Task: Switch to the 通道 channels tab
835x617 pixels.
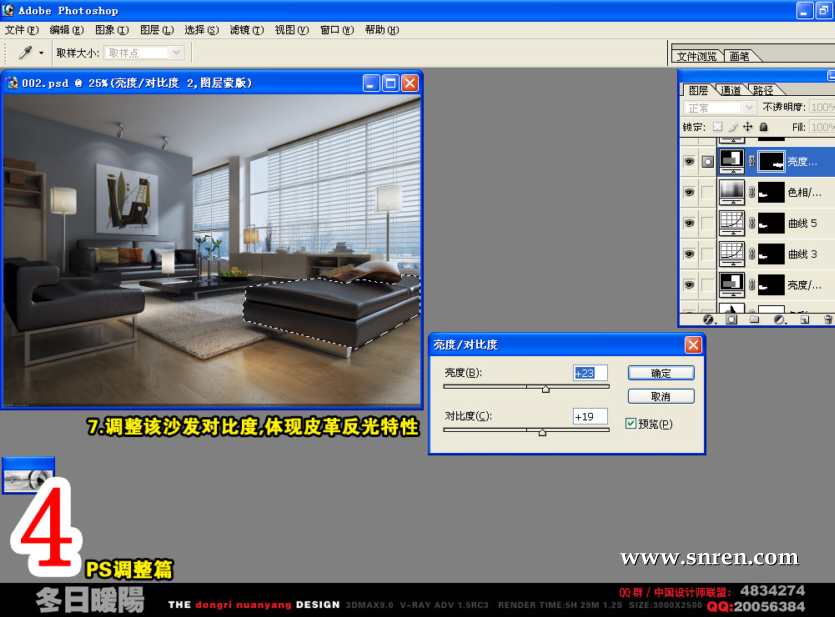Action: pos(730,90)
